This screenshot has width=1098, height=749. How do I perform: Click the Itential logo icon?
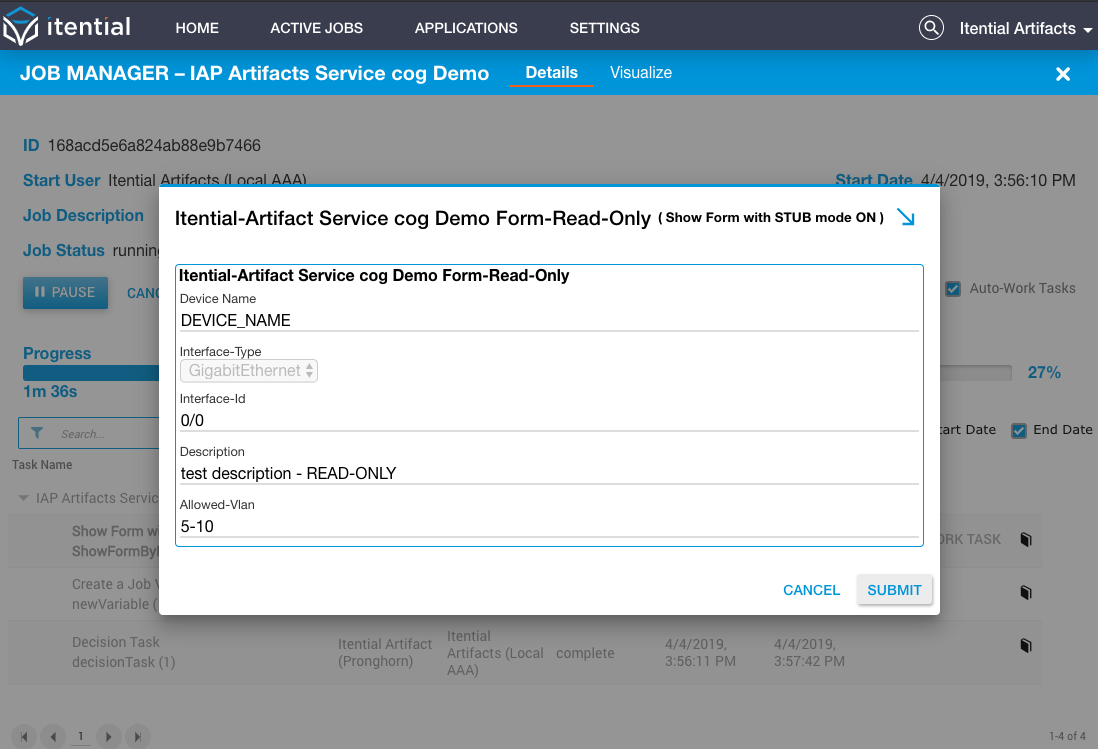click(x=20, y=27)
